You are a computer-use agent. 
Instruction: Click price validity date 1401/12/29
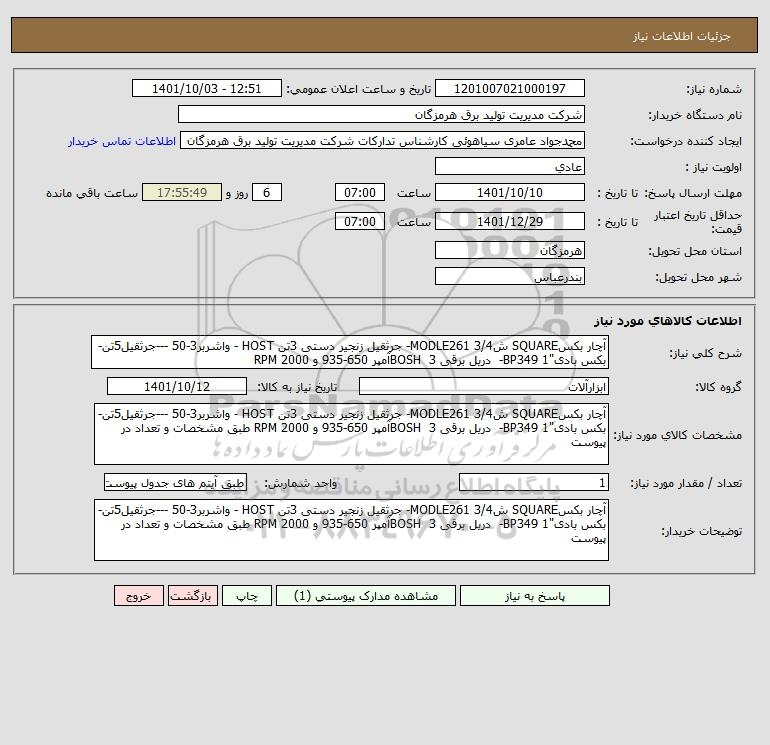[510, 221]
